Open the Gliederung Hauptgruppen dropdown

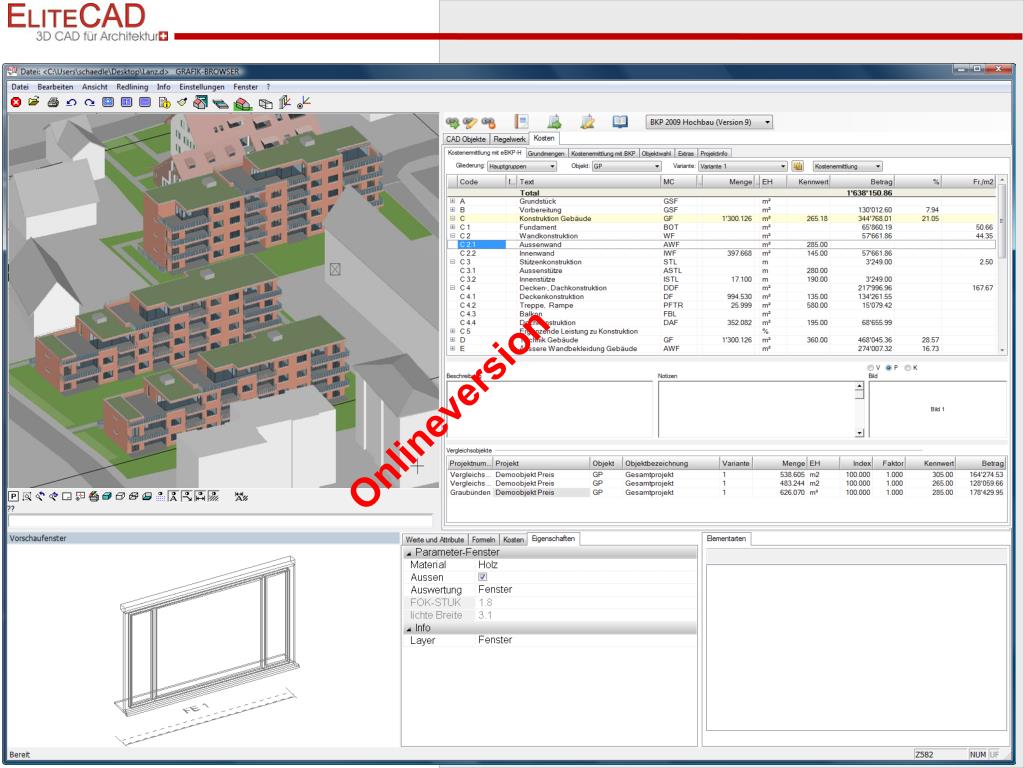pos(520,166)
